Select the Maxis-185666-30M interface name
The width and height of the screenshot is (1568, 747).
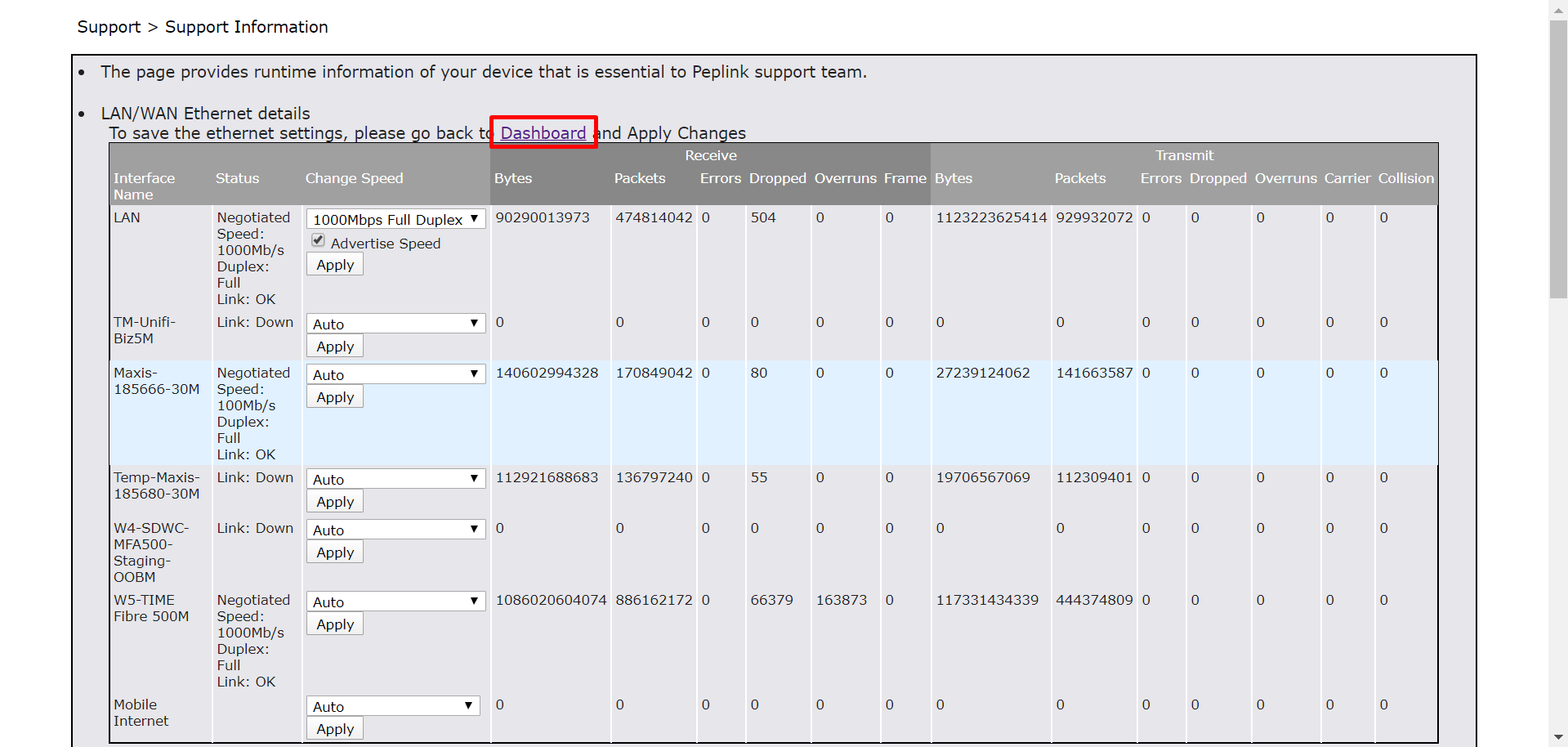156,381
